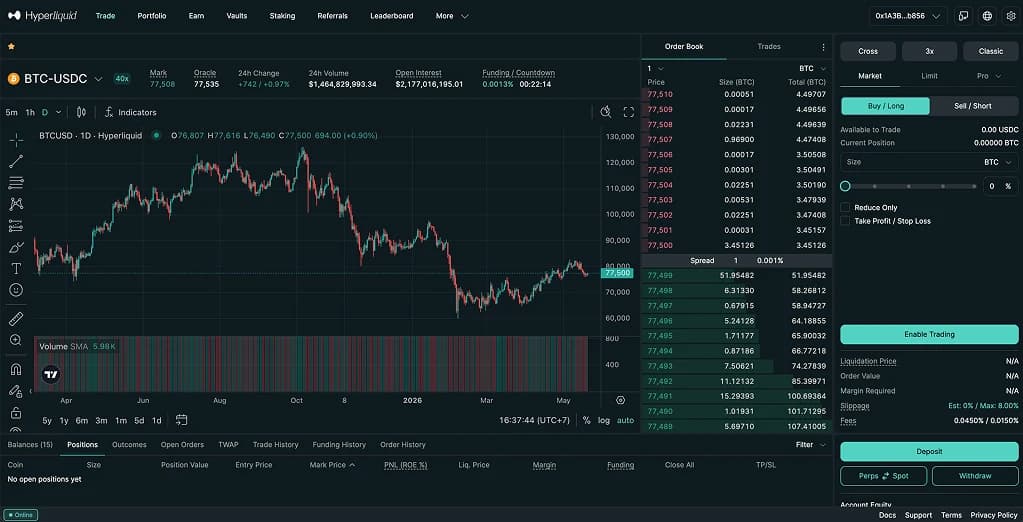Open the wallet address 0x1A3B...b856 dropdown
The image size is (1023, 522).
click(x=908, y=16)
